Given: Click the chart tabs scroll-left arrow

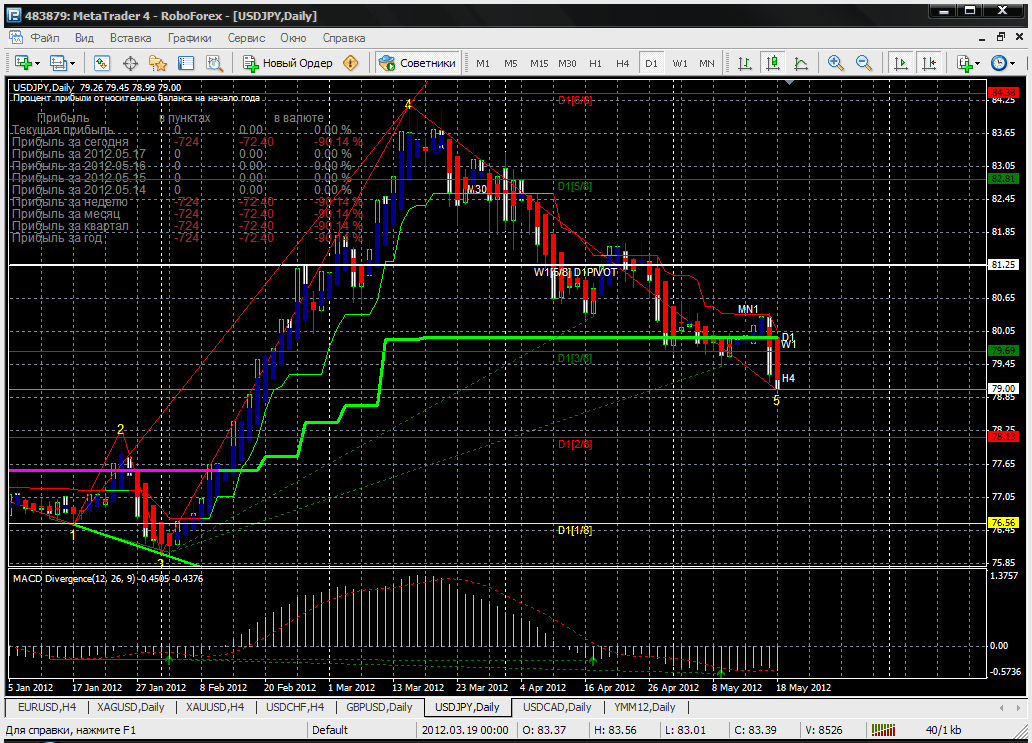Looking at the screenshot, I should click(x=1001, y=708).
